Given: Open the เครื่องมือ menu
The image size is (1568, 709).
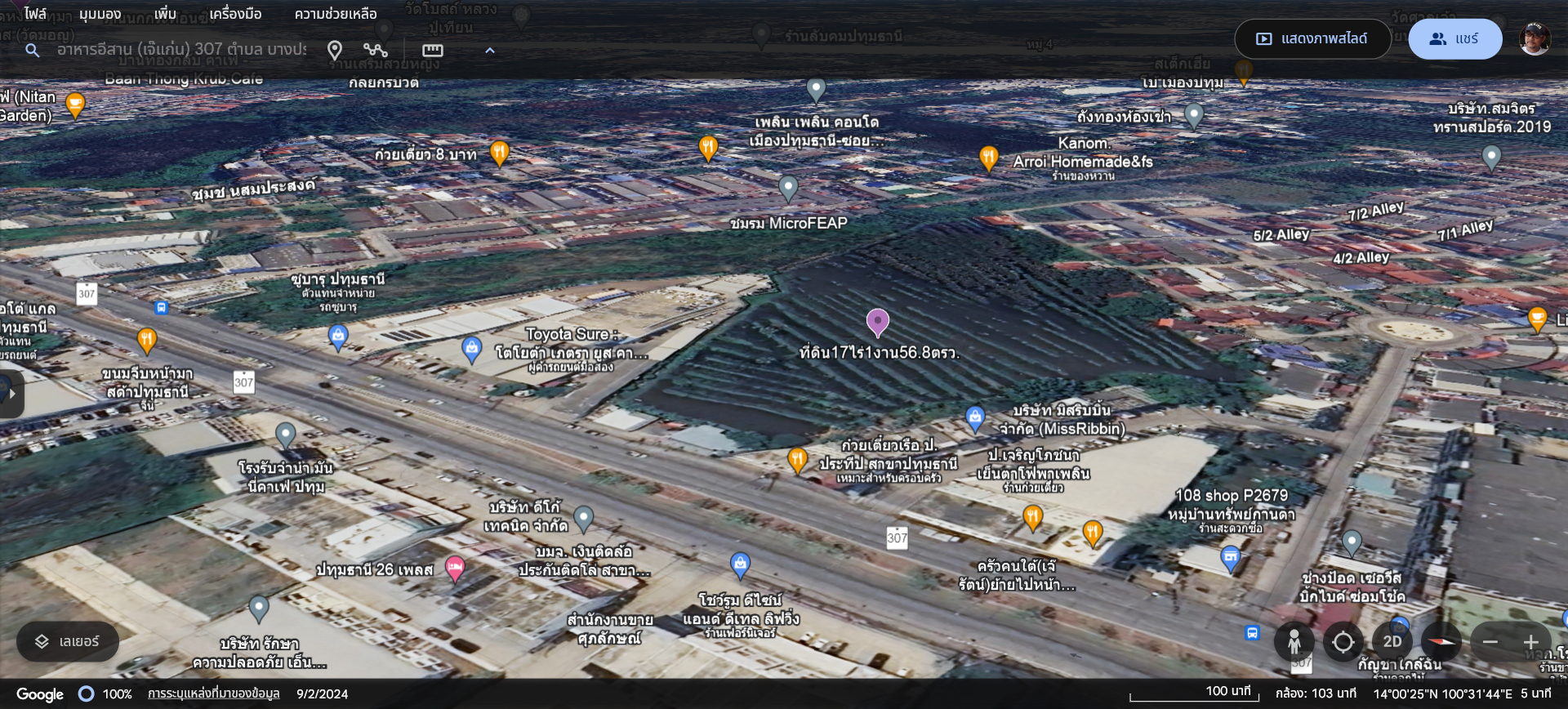Looking at the screenshot, I should [235, 14].
